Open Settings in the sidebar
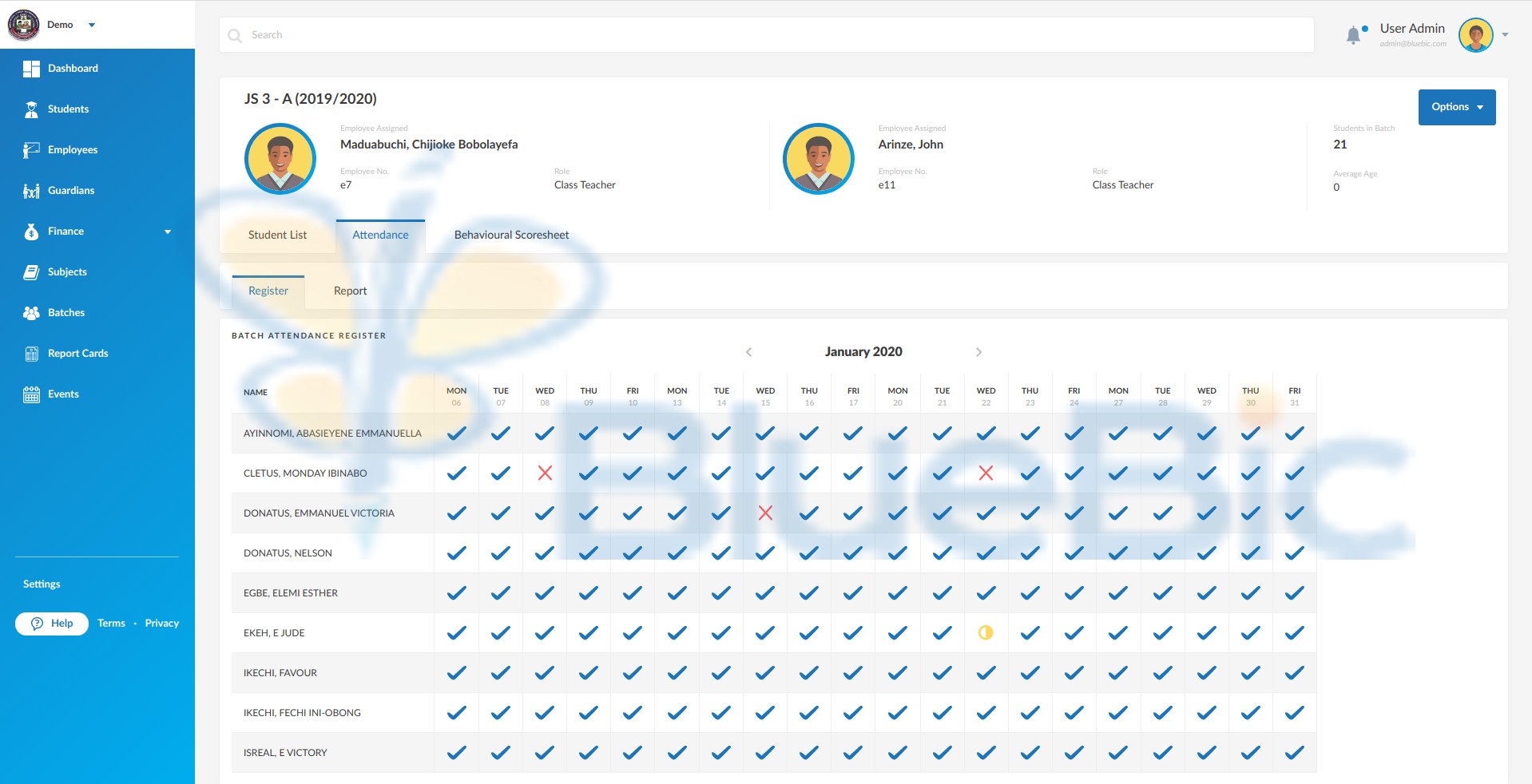 click(x=42, y=584)
